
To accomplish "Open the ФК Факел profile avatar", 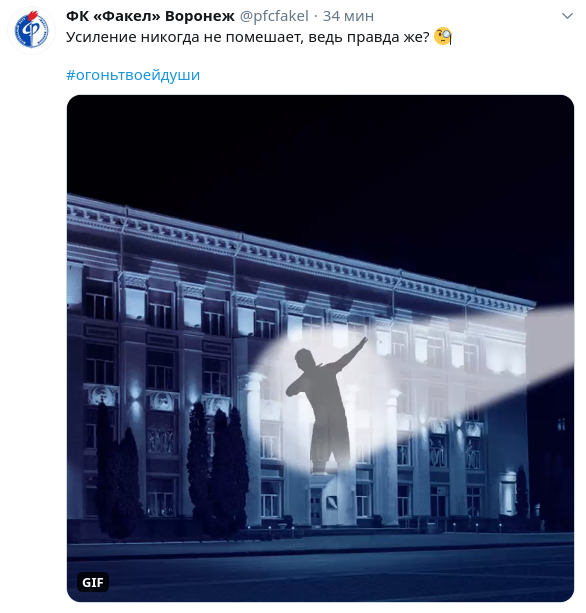I will [x=31, y=30].
